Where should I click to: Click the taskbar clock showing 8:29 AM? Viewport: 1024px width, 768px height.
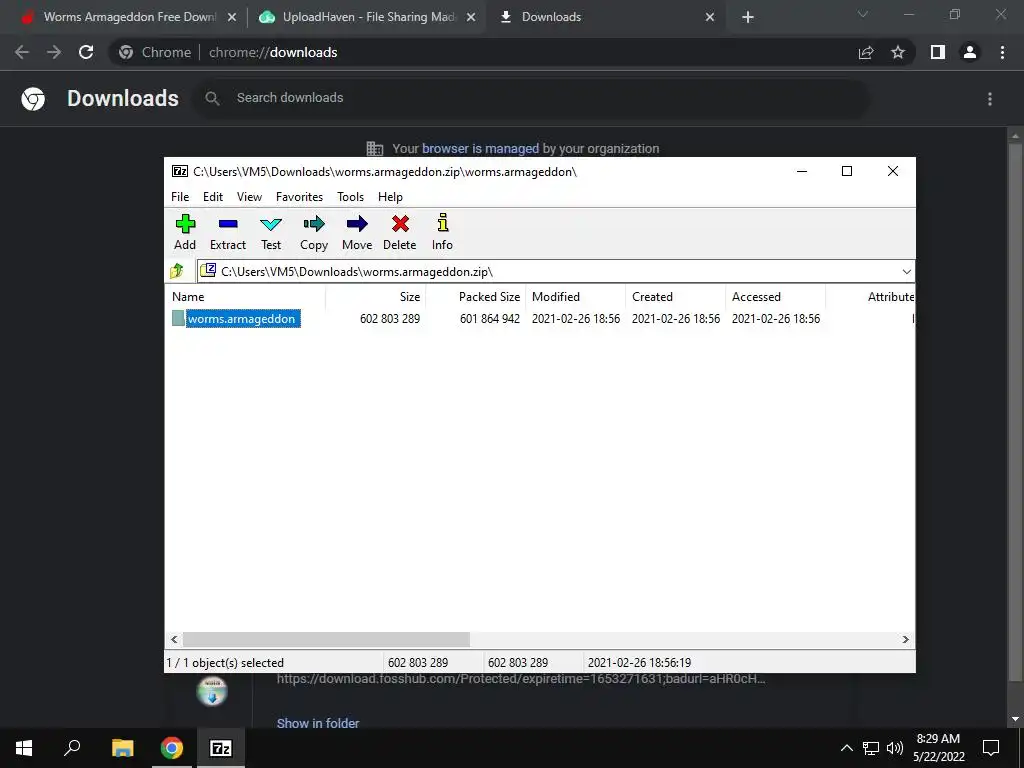(x=938, y=748)
